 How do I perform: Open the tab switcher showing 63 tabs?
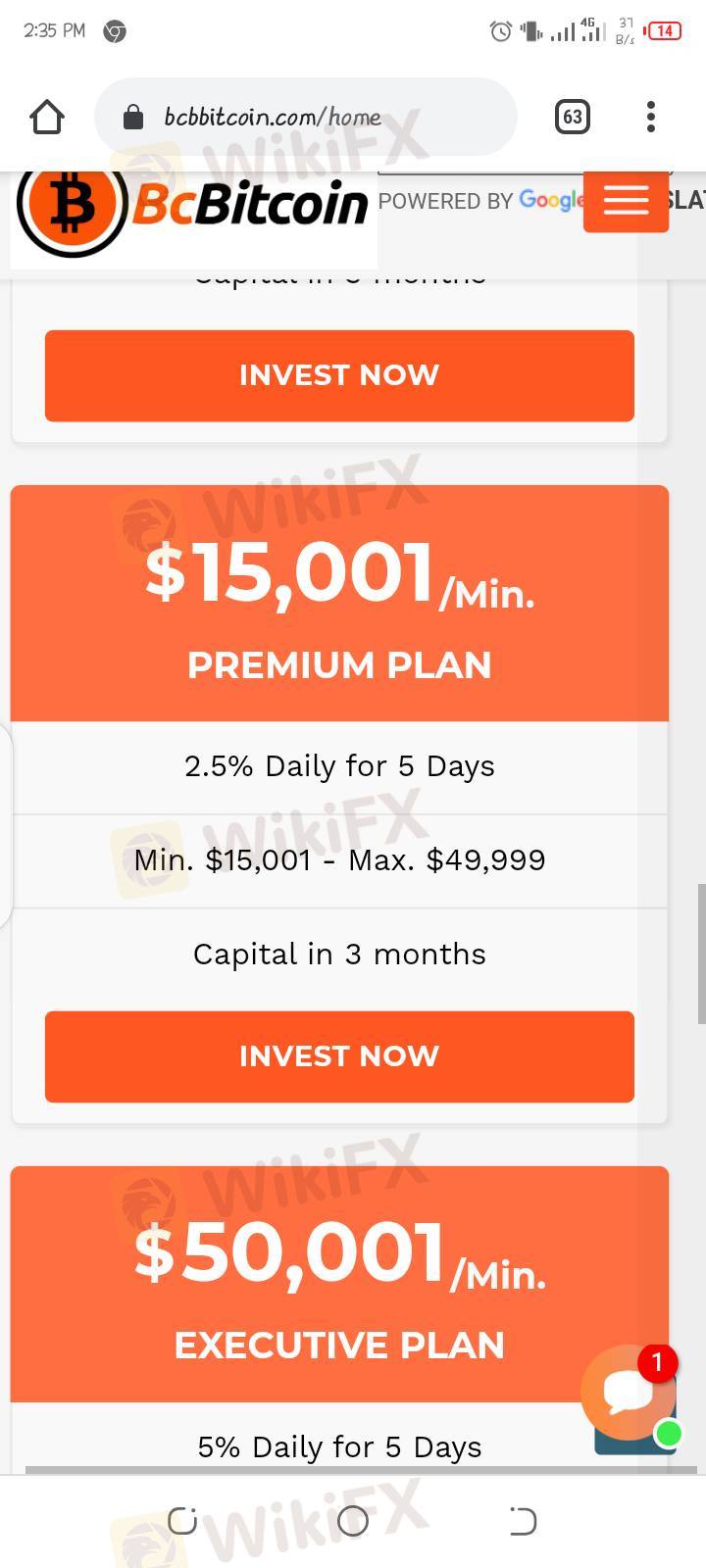click(572, 118)
